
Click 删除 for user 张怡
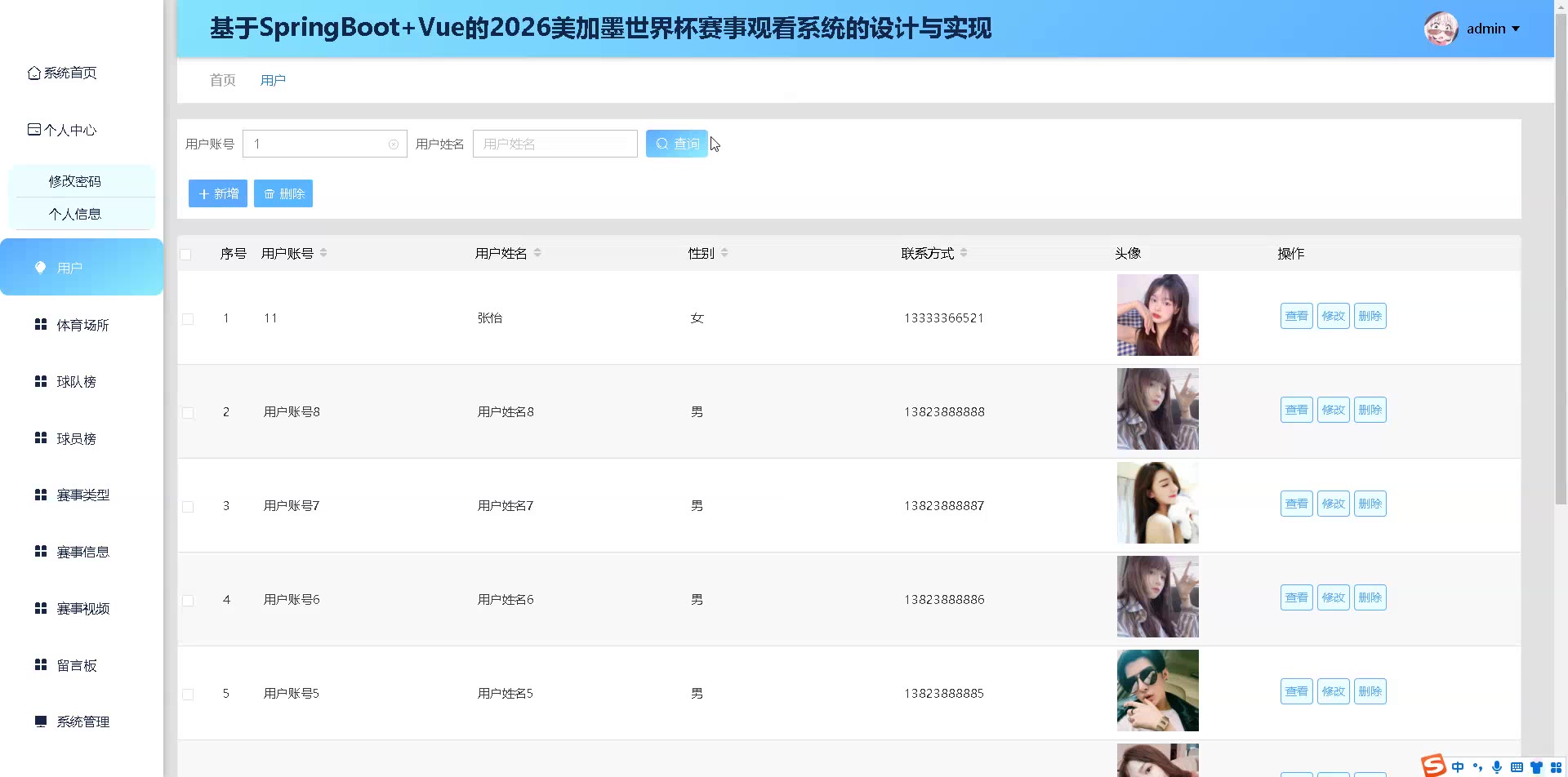(1370, 316)
